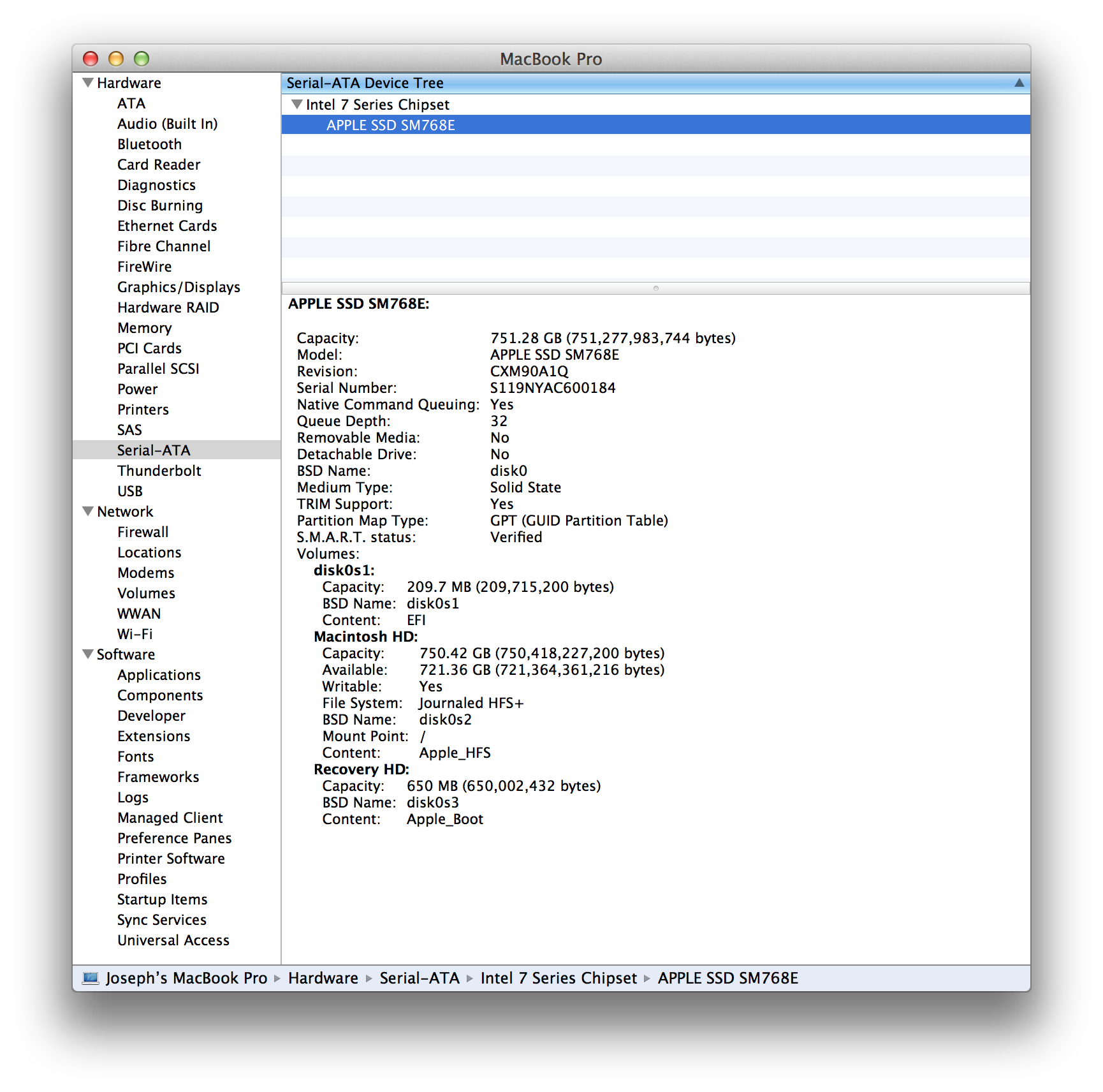The width and height of the screenshot is (1103, 1092).
Task: Click Serial-ATA in the path bar
Action: tap(420, 978)
